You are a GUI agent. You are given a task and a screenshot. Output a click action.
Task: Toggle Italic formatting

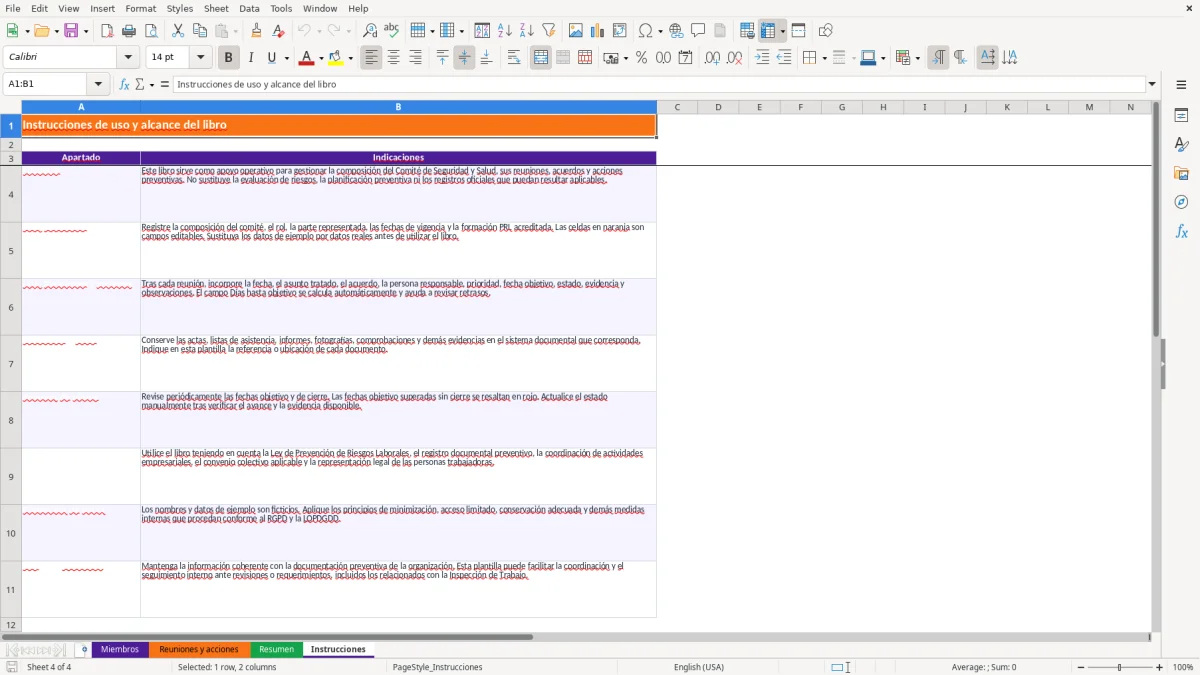(x=251, y=58)
